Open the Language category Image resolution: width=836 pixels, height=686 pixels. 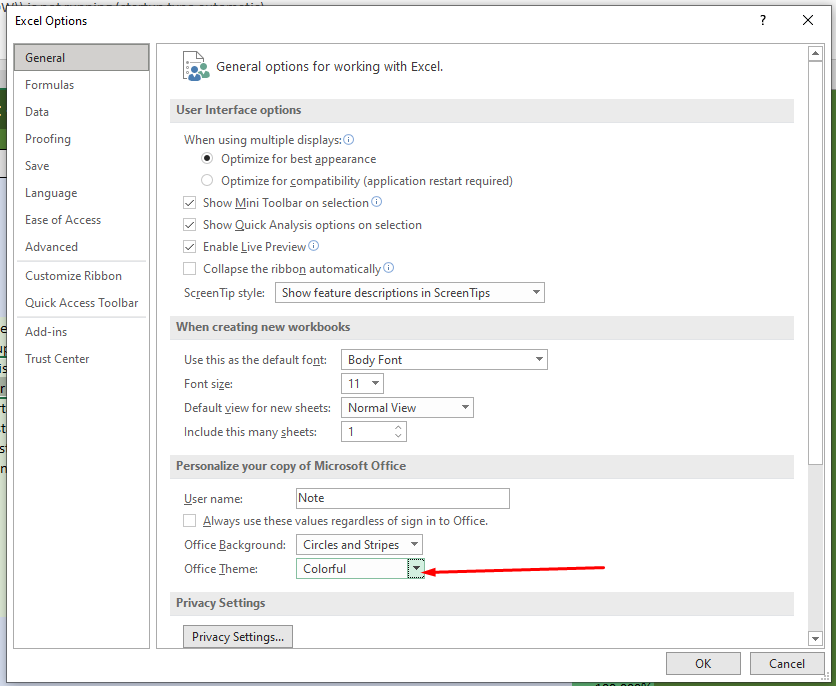tap(82, 193)
